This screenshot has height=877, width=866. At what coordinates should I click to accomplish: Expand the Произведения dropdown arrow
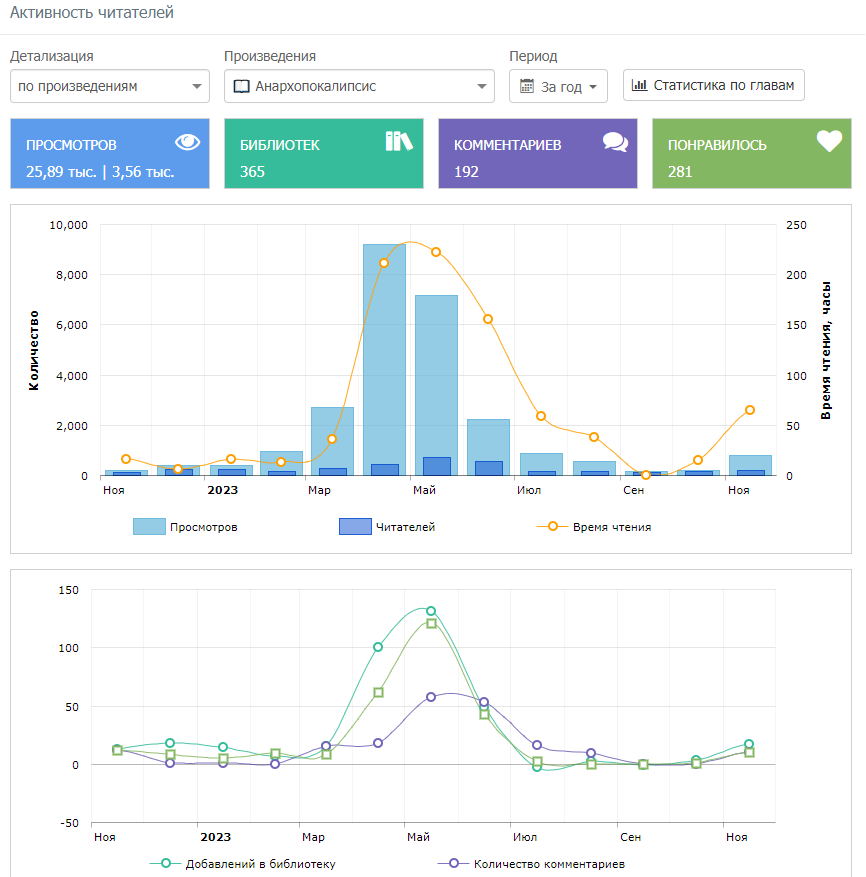(x=483, y=86)
